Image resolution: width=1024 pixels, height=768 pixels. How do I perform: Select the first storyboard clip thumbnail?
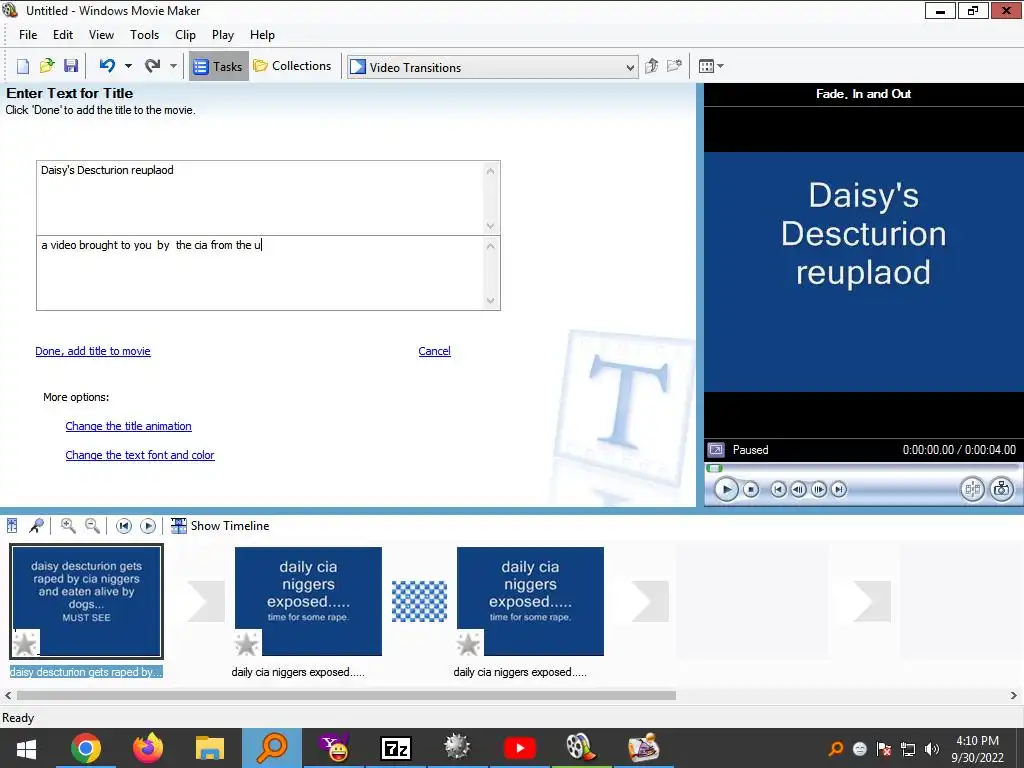(86, 601)
